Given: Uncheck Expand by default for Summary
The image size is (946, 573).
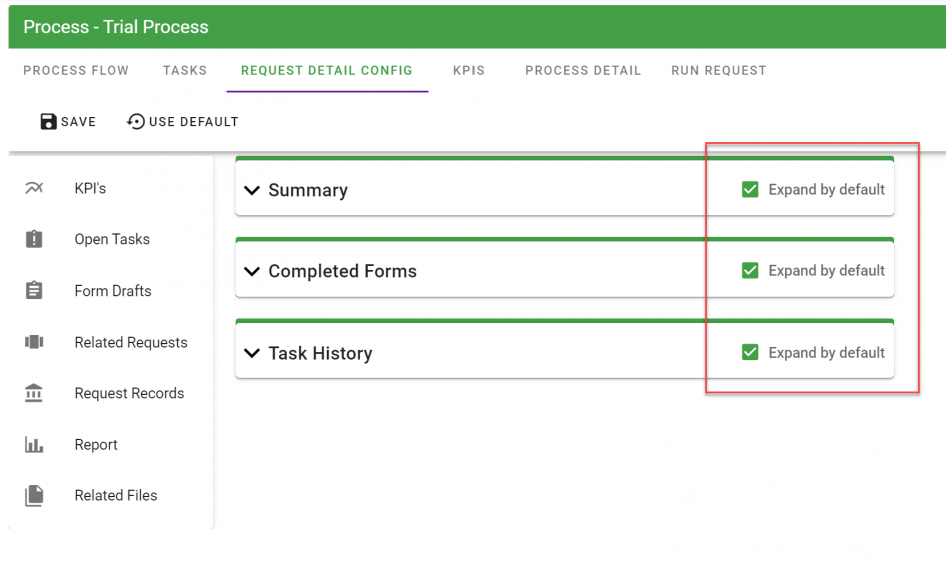Looking at the screenshot, I should 750,189.
